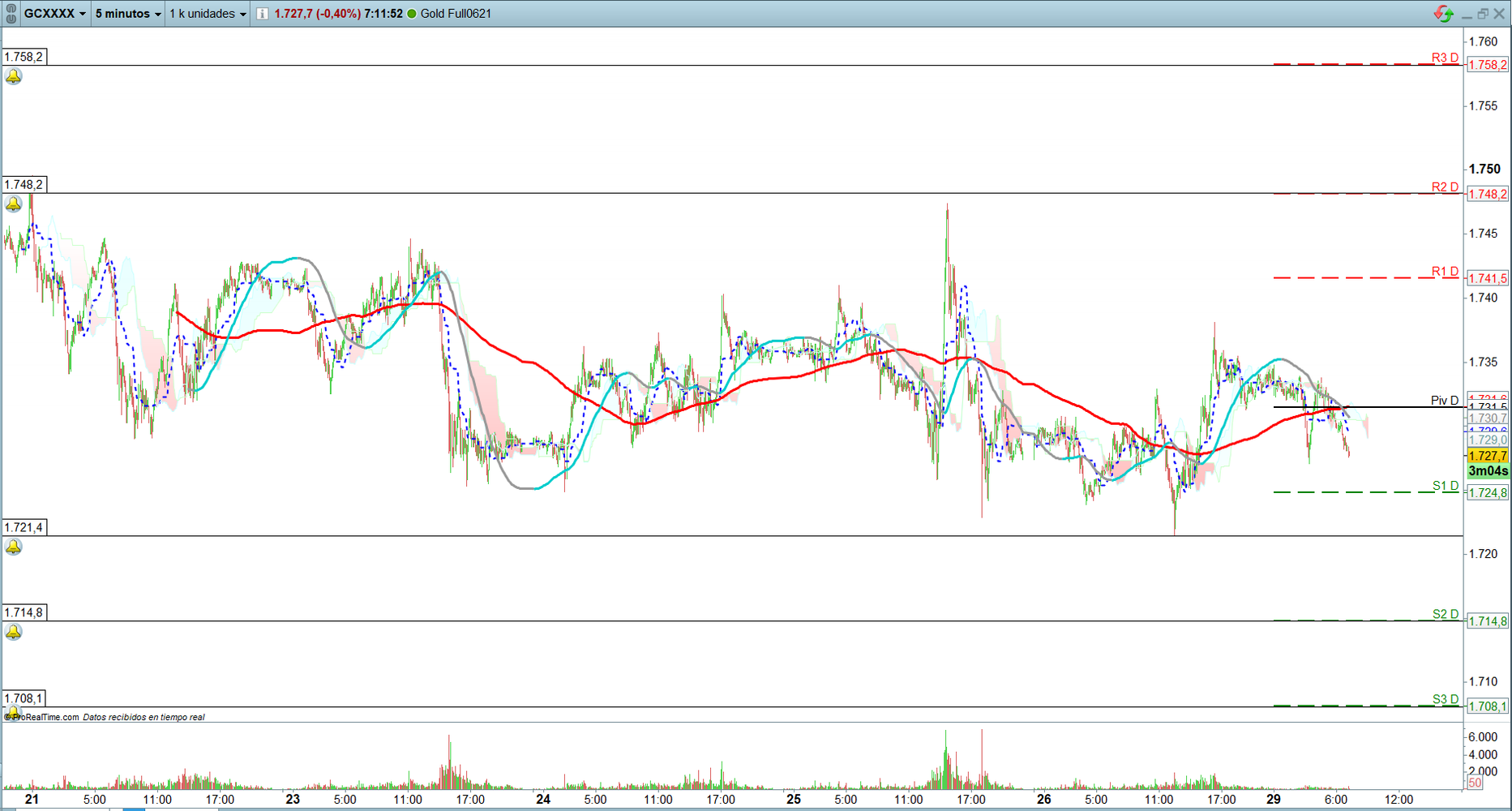Click the chart link icon beside GCXXXX
This screenshot has height=811, width=1512.
tap(11, 13)
